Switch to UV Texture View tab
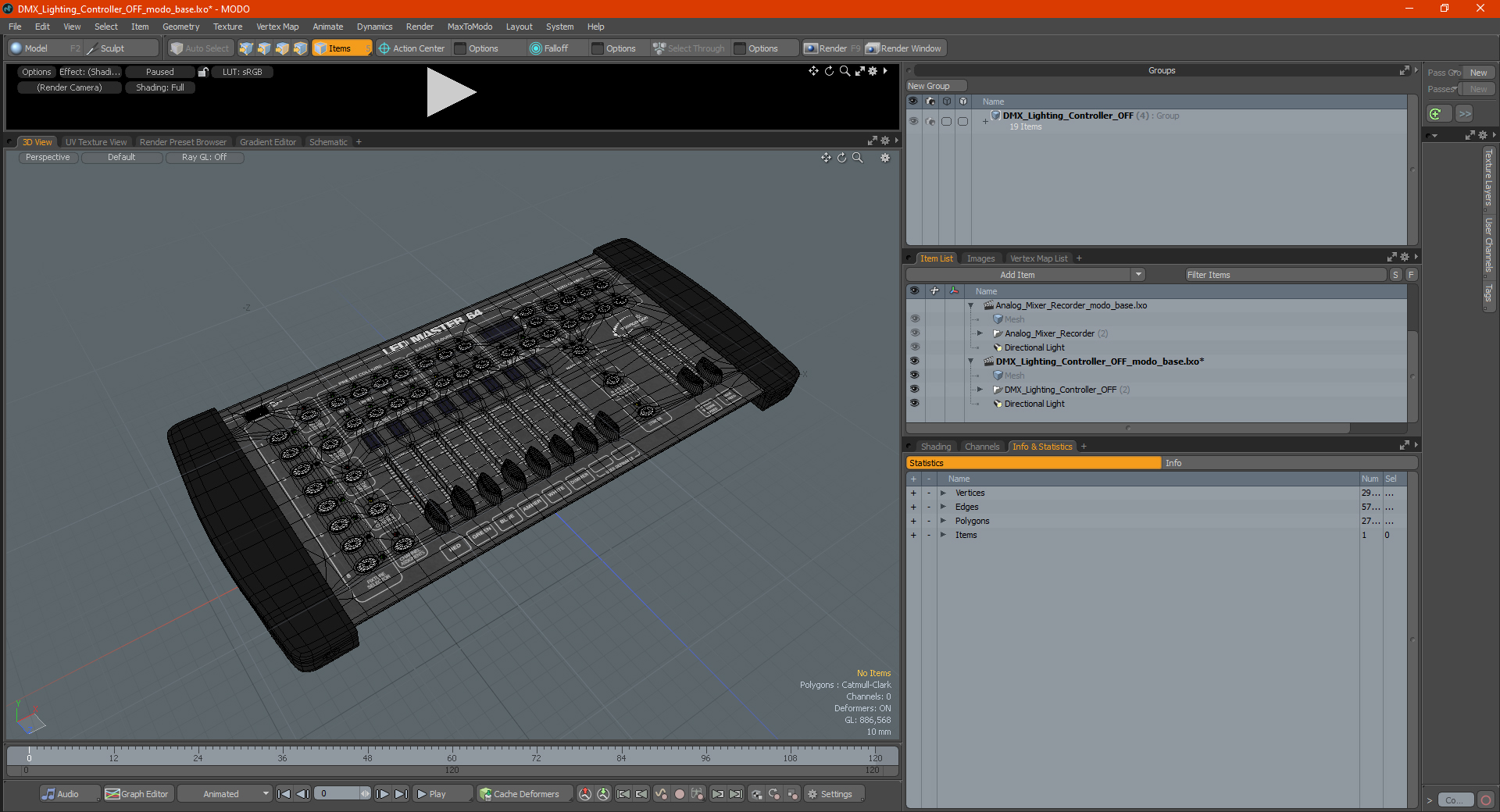The width and height of the screenshot is (1500, 812). coord(96,142)
